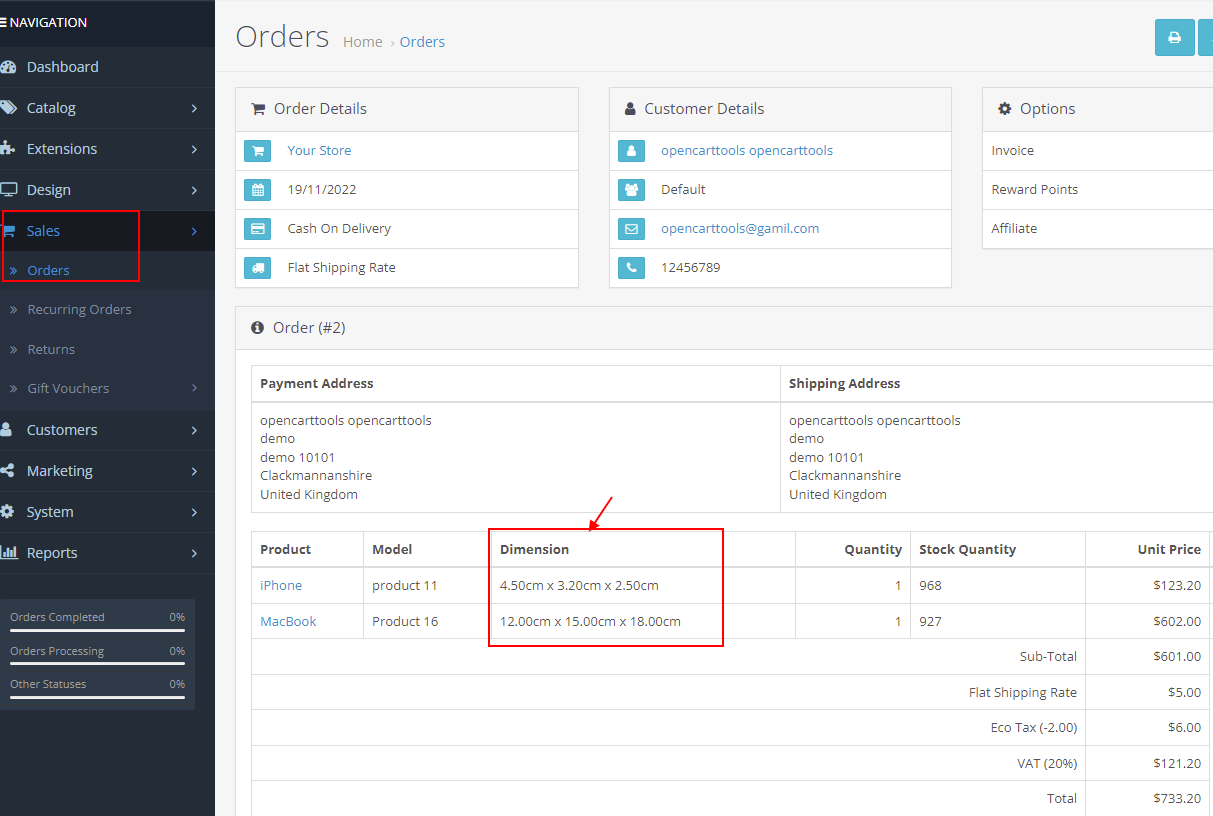Click the Home breadcrumb
Viewport: 1213px width, 816px height.
click(362, 41)
